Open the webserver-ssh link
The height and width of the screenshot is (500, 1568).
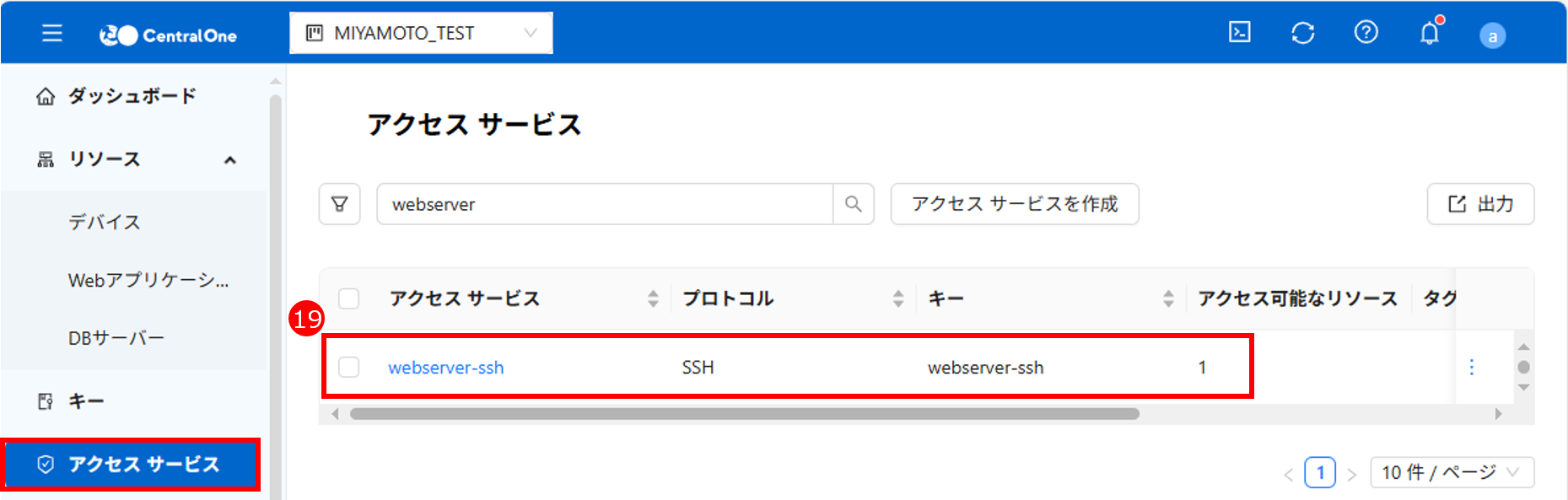coord(445,368)
